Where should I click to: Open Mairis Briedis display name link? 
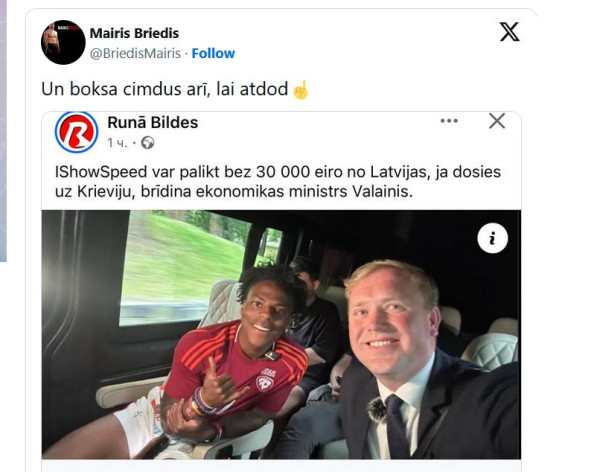point(134,33)
